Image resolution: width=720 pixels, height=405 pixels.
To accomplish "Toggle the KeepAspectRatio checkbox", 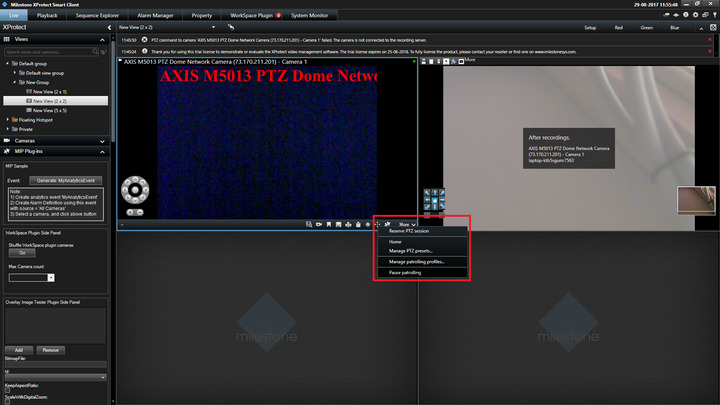I will [7, 390].
